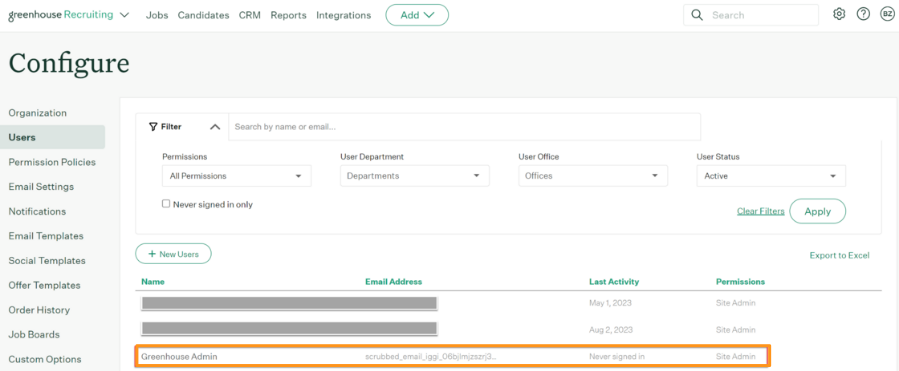Viewport: 899px width, 371px height.
Task: Click the Apply filters button
Action: pos(818,211)
